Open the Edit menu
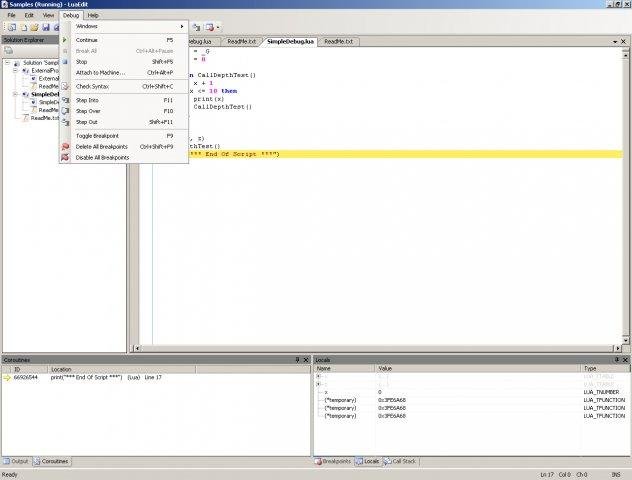Image resolution: width=632 pixels, height=480 pixels. (x=29, y=15)
